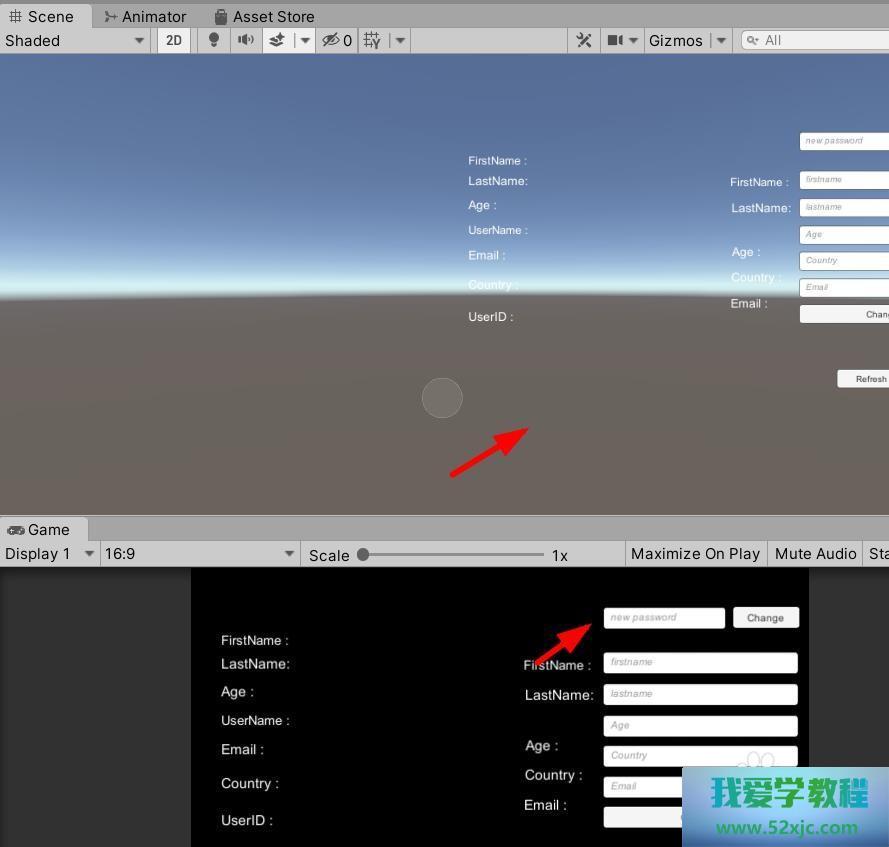Open the grid settings icon
Screen dimensions: 889x847
370,40
